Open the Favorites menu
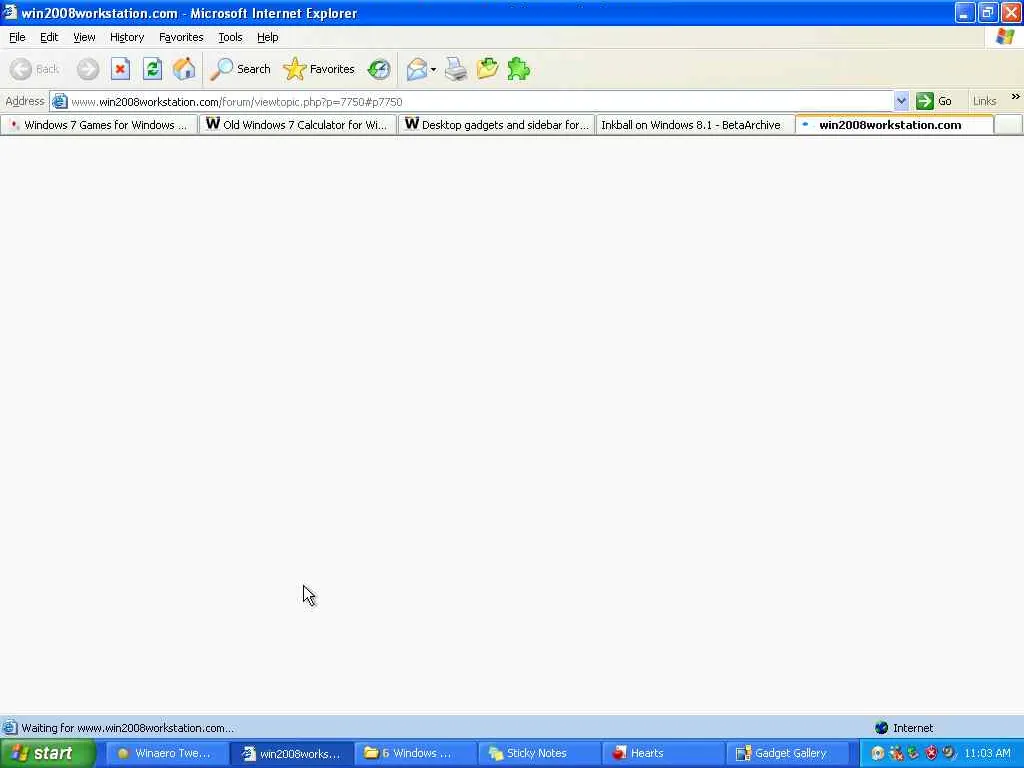 point(181,37)
